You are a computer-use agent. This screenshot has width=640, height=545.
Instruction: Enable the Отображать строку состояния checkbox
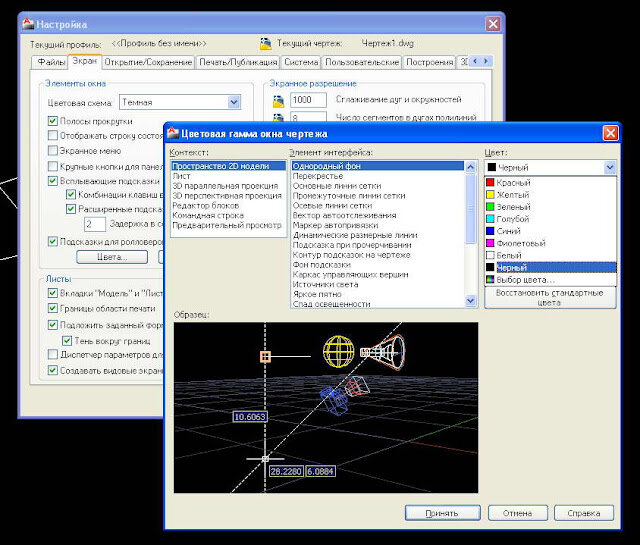(53, 135)
